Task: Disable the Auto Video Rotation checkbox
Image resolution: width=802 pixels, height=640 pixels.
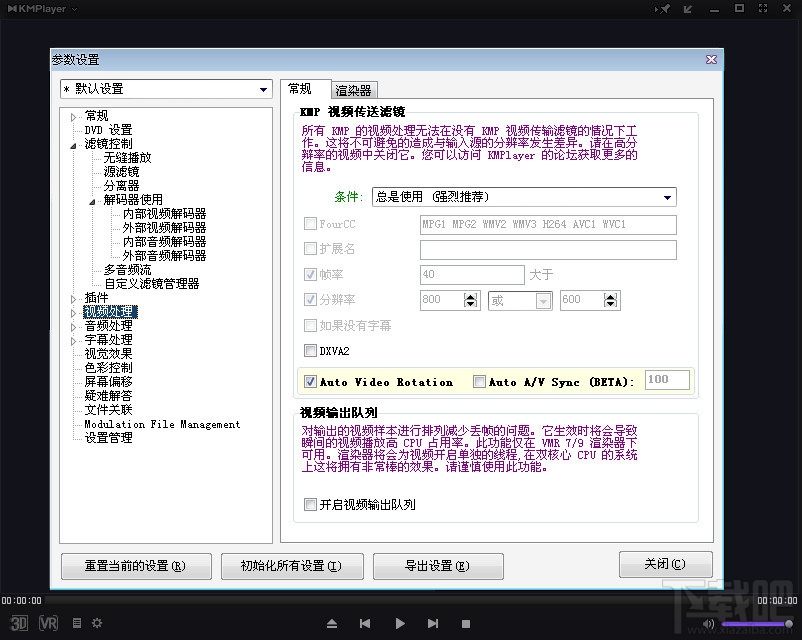Action: [311, 381]
